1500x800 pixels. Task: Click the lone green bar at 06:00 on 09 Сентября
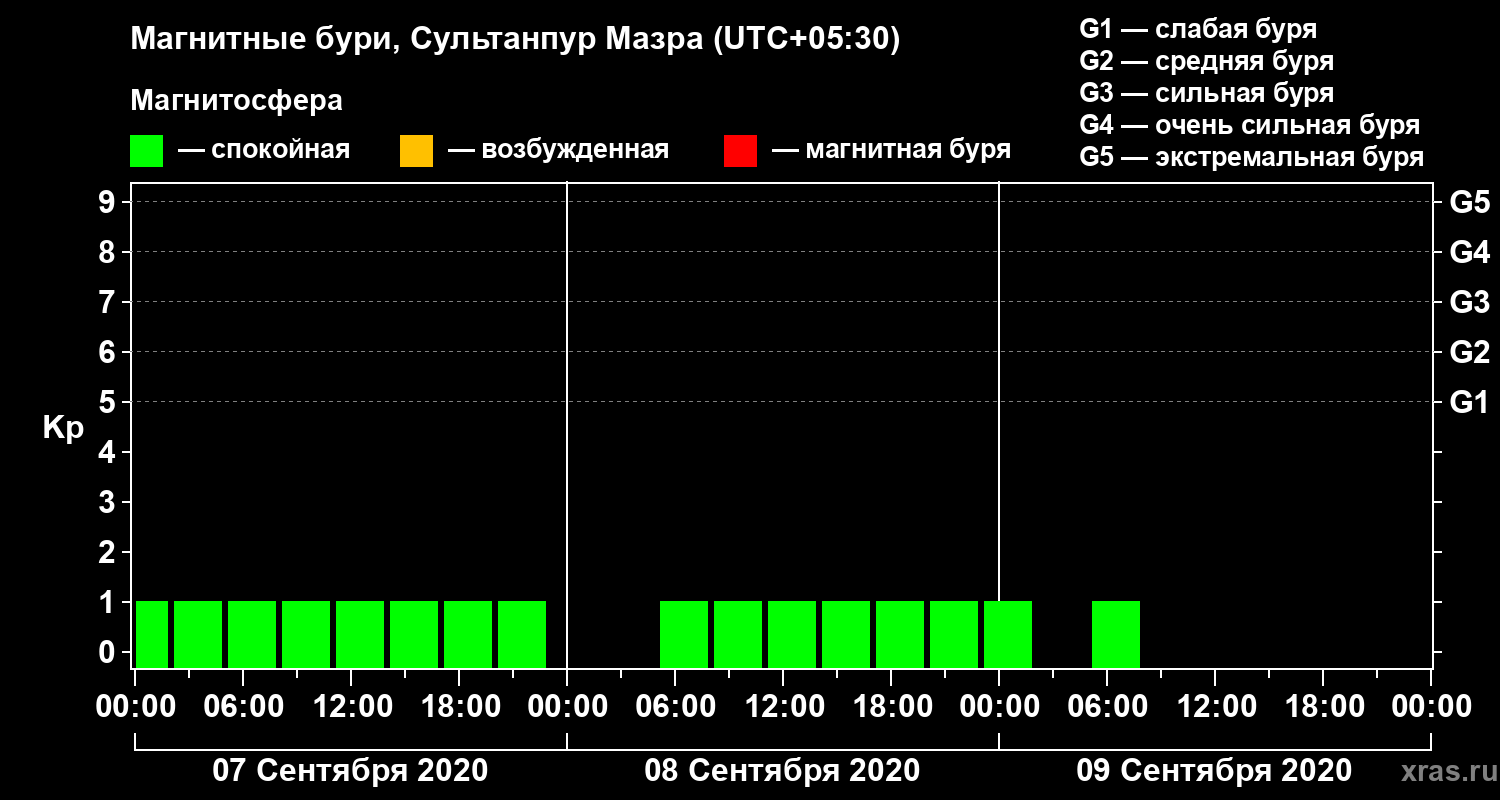[1116, 634]
